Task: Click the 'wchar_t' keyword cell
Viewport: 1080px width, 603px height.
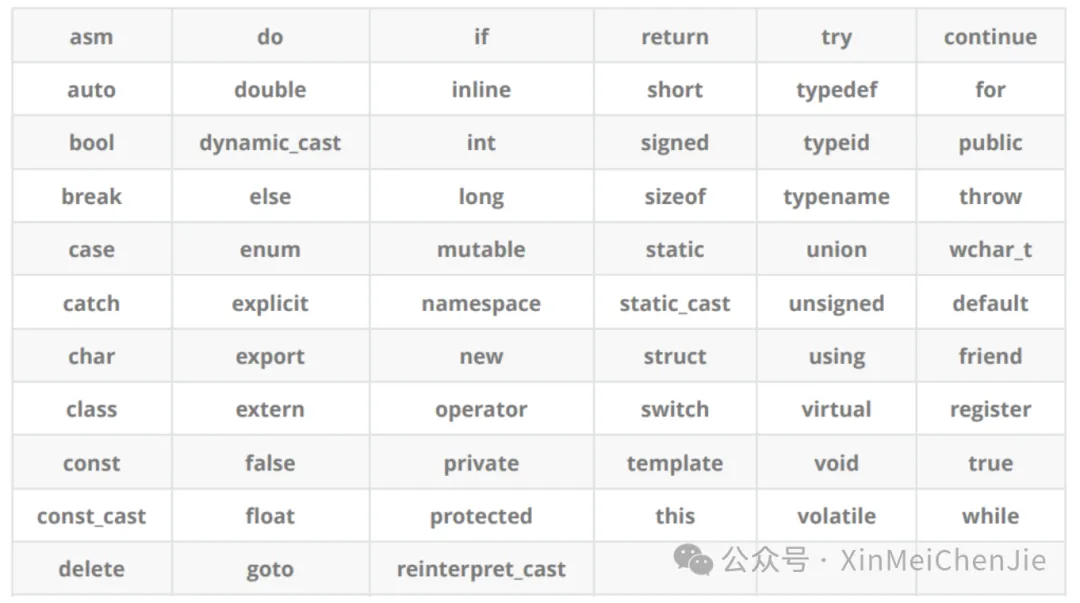Action: click(990, 250)
